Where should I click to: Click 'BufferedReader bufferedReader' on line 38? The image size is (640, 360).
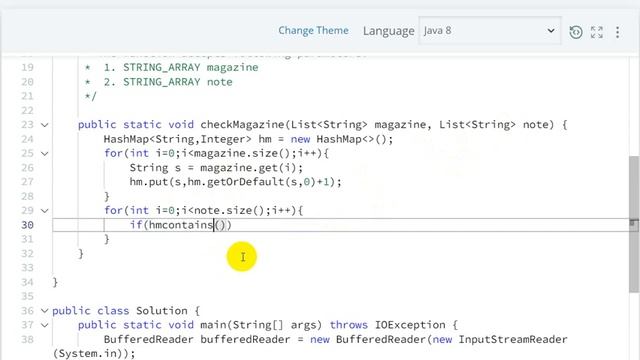197,340
